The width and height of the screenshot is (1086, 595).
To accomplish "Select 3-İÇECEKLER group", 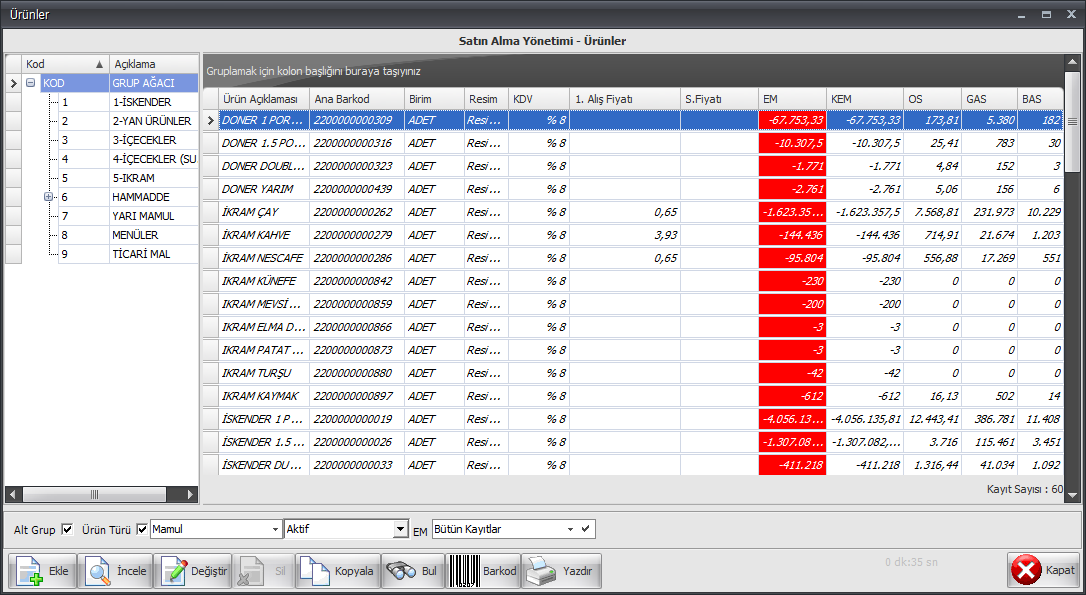I will tap(144, 140).
